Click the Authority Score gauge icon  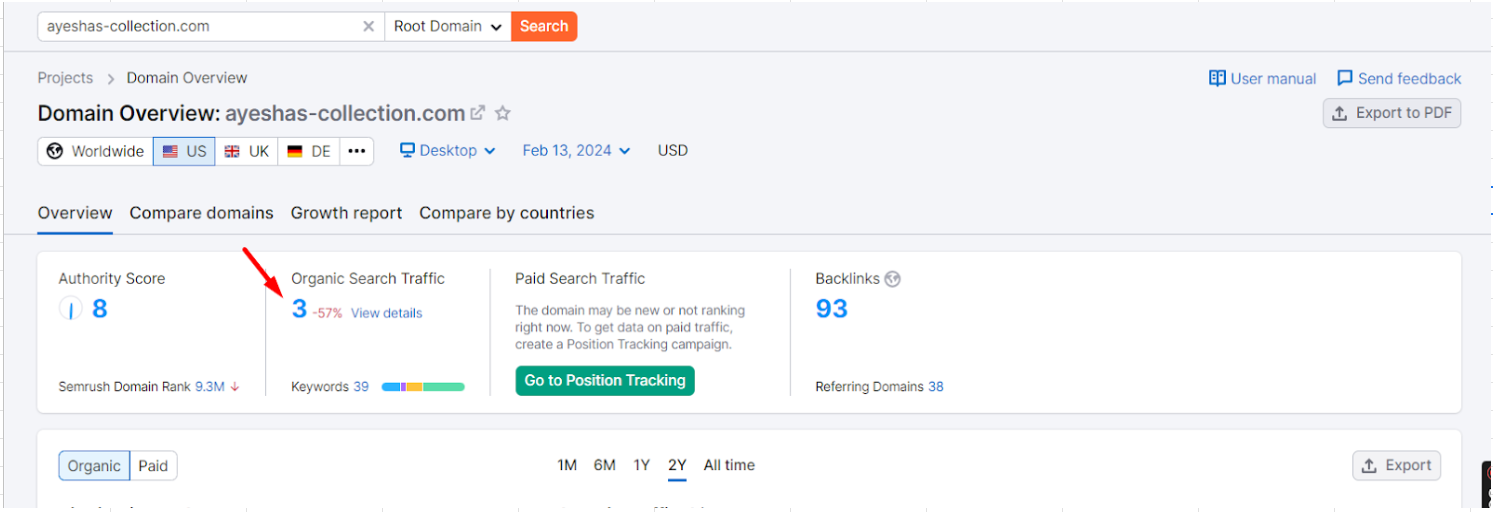coord(70,309)
